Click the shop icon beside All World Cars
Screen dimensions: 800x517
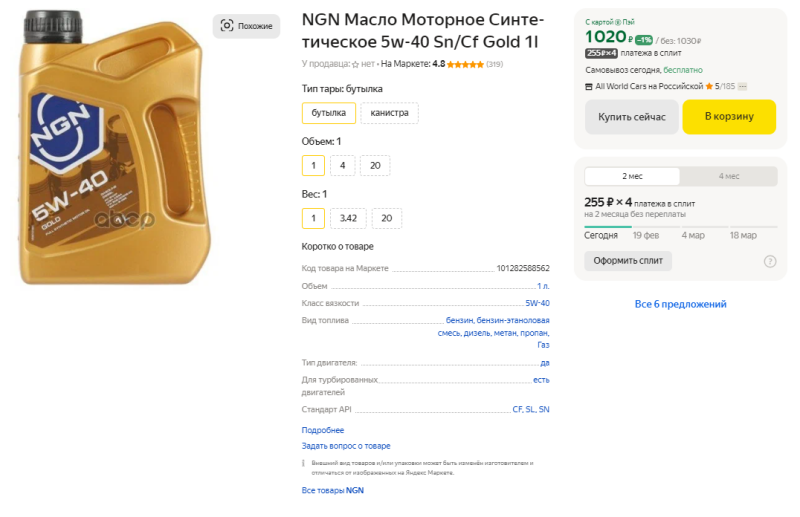tap(589, 87)
